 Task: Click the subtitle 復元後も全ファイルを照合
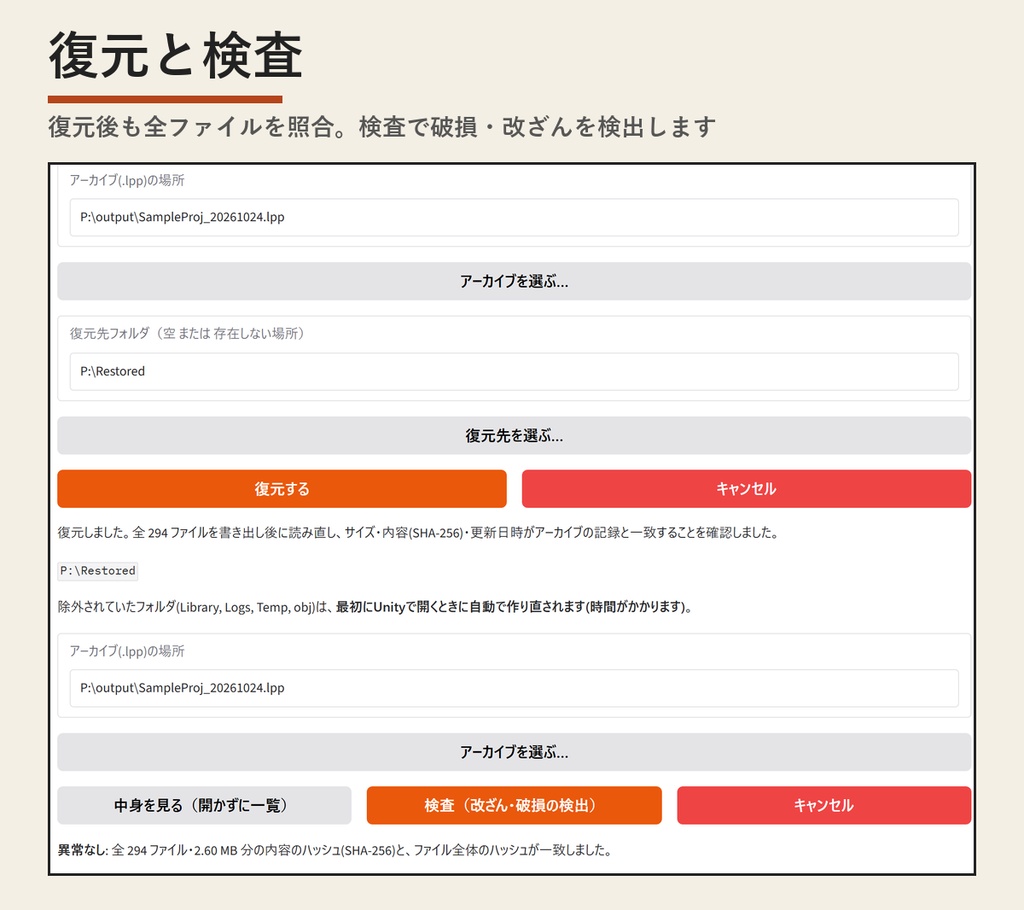[x=382, y=127]
